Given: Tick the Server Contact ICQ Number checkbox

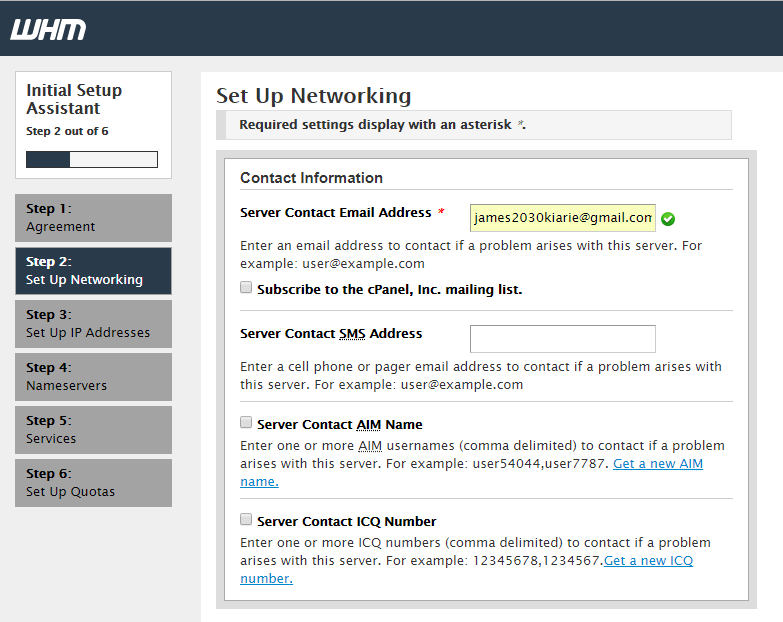Looking at the screenshot, I should 246,520.
